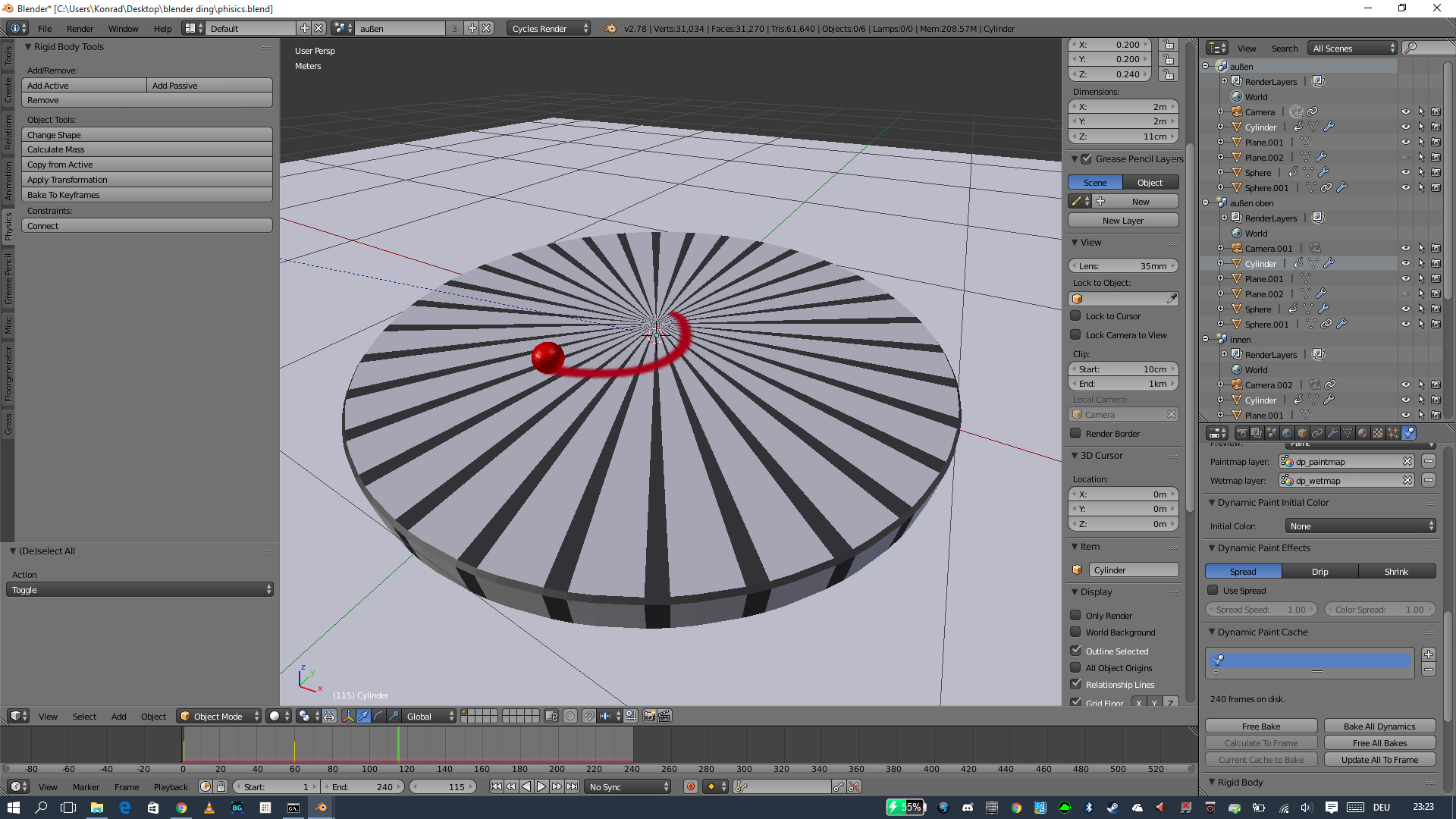
Task: Collapse the außen oben scene in outliner
Action: click(x=1205, y=202)
